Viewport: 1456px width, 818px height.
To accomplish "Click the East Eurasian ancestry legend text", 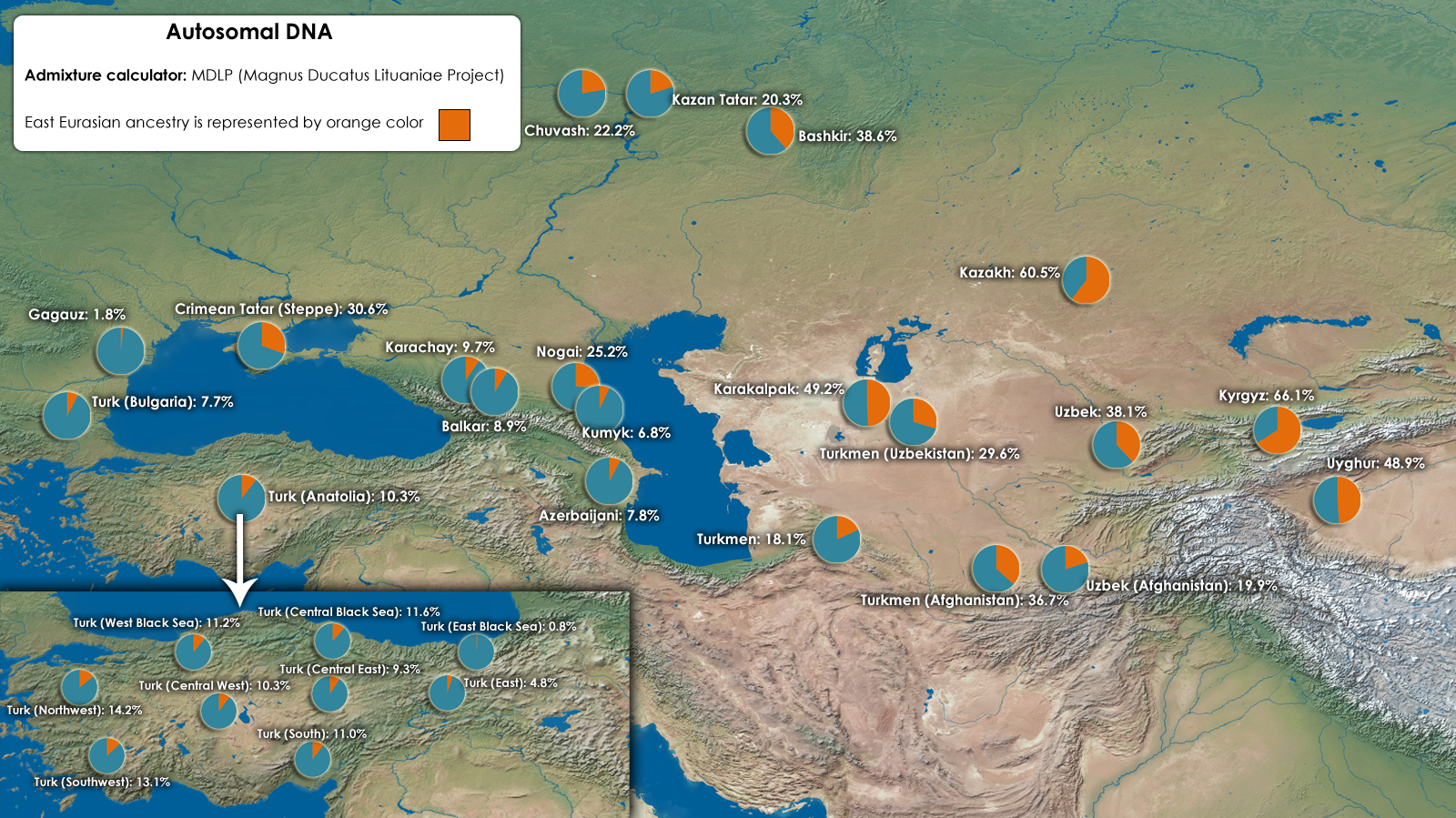I will click(x=224, y=123).
